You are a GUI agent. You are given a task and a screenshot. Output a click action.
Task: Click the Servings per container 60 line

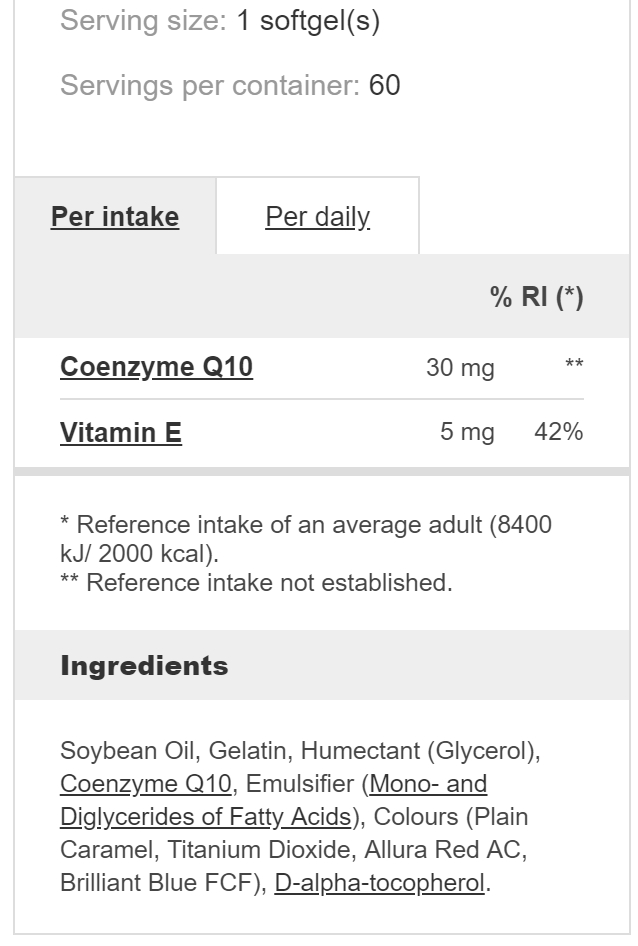(x=230, y=85)
